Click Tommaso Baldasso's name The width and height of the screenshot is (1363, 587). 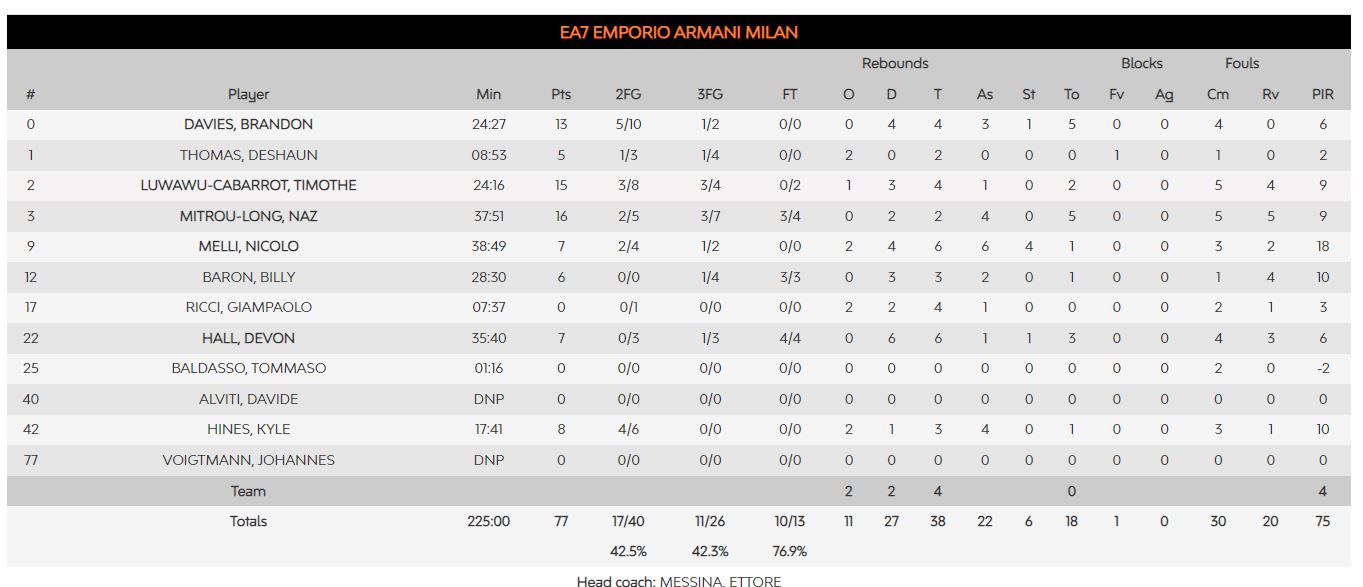click(x=248, y=369)
